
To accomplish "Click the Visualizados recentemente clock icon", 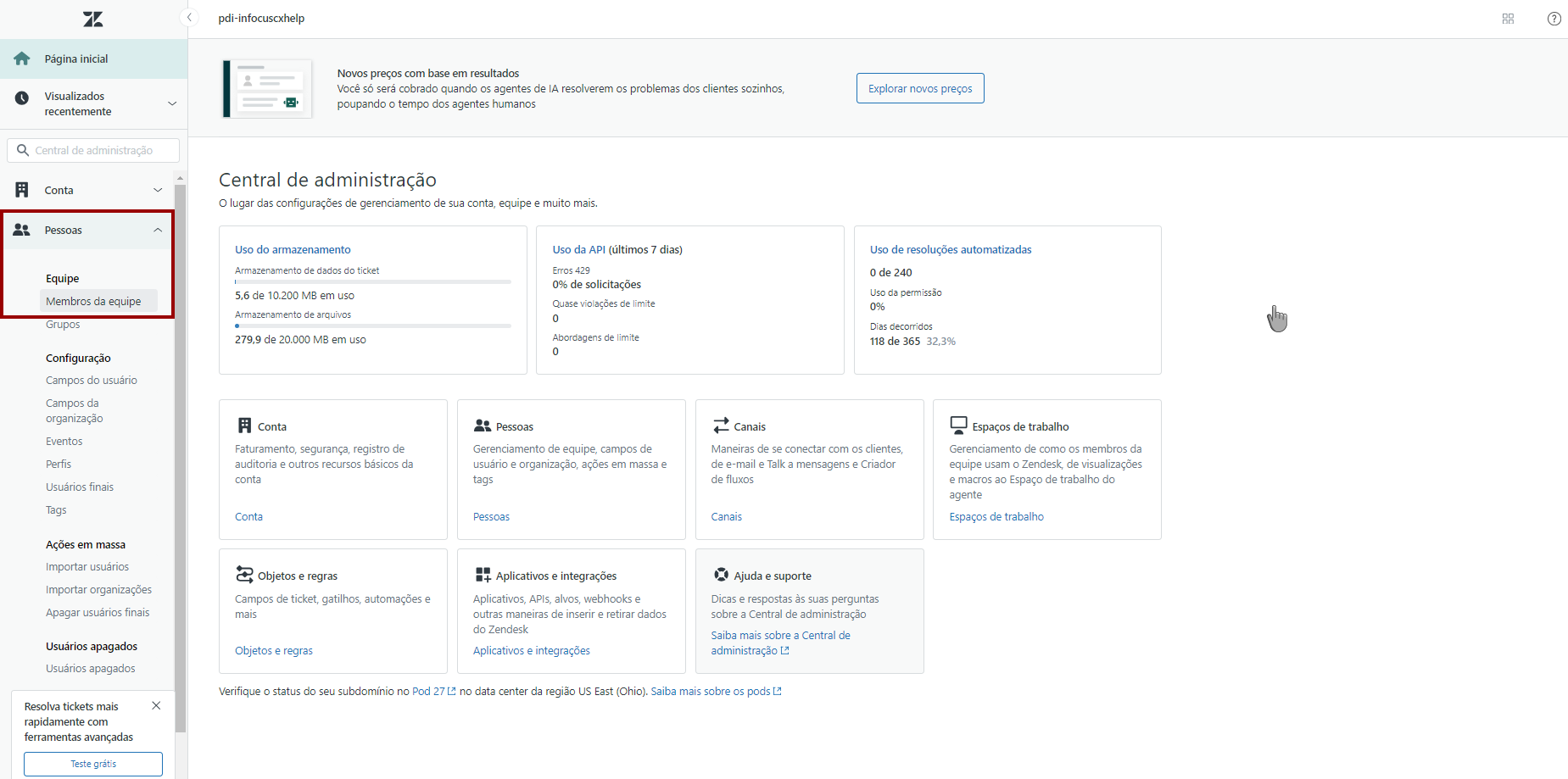I will 22,98.
